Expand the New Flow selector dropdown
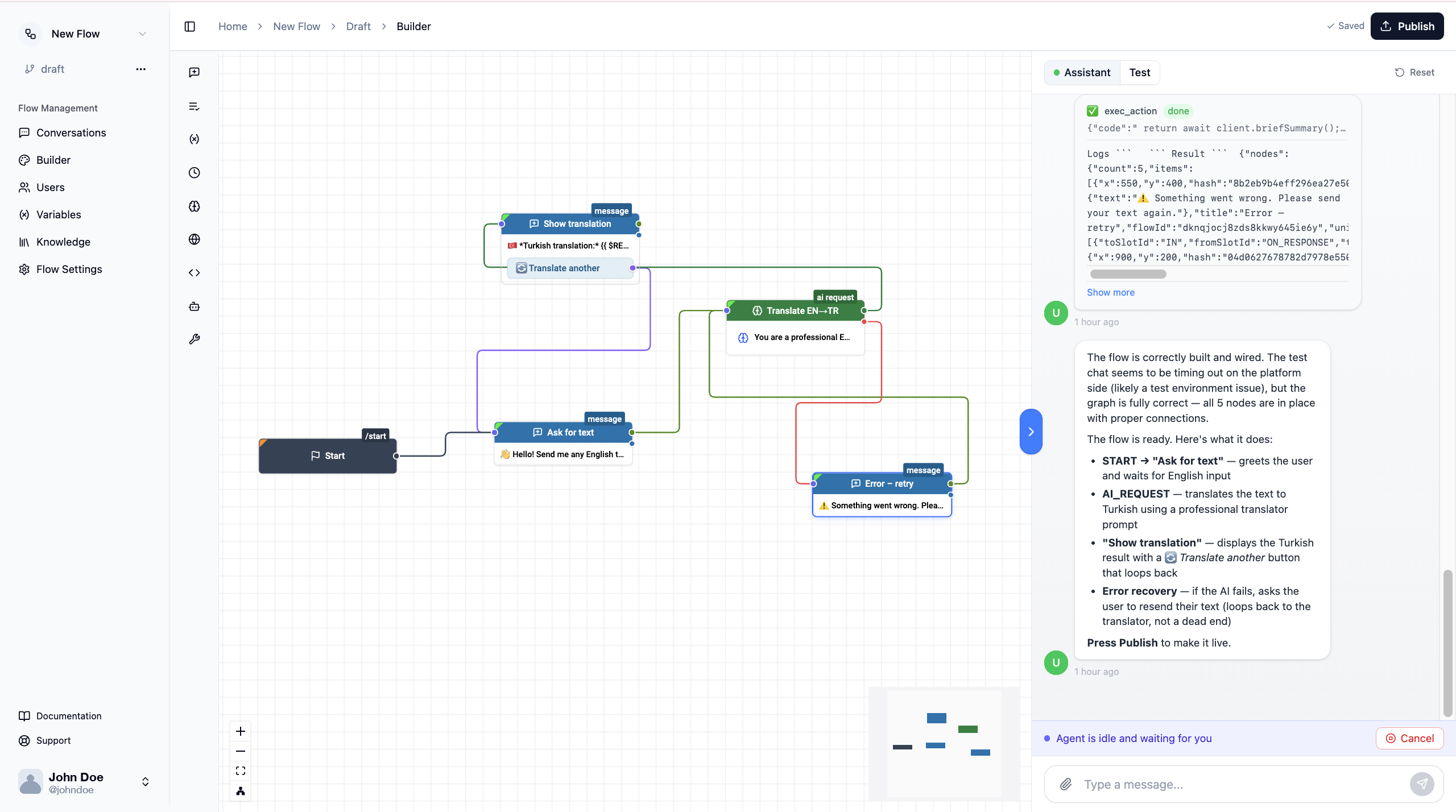The height and width of the screenshot is (812, 1456). coord(142,34)
